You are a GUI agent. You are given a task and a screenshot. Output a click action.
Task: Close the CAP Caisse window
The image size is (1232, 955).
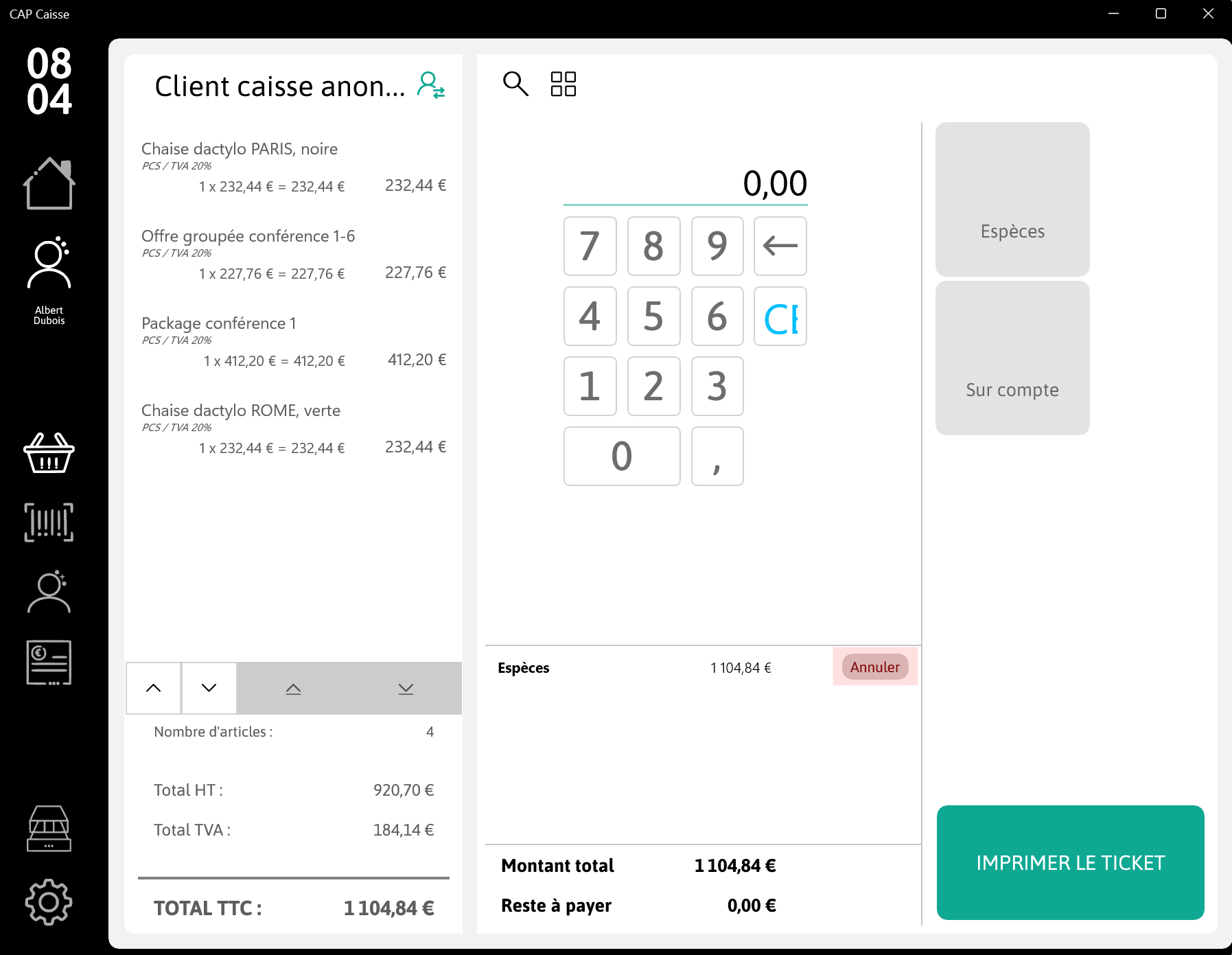[x=1209, y=14]
